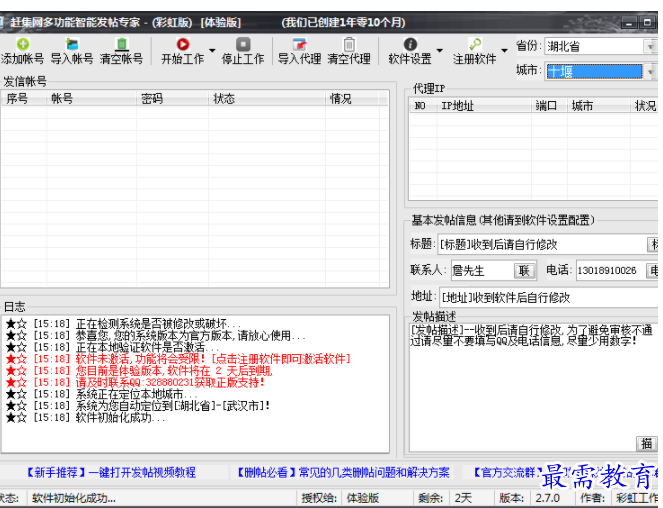The image size is (663, 508).
Task: Click the 状况 column header
Action: point(644,106)
